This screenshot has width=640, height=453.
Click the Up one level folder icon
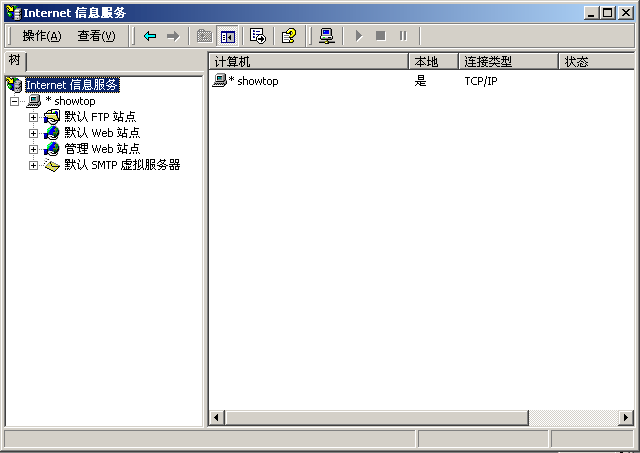click(x=204, y=36)
